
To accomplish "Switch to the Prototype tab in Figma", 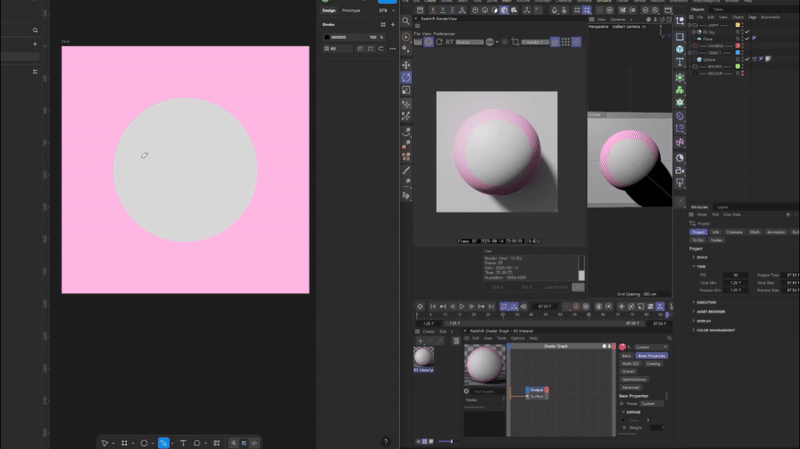I will [x=351, y=10].
